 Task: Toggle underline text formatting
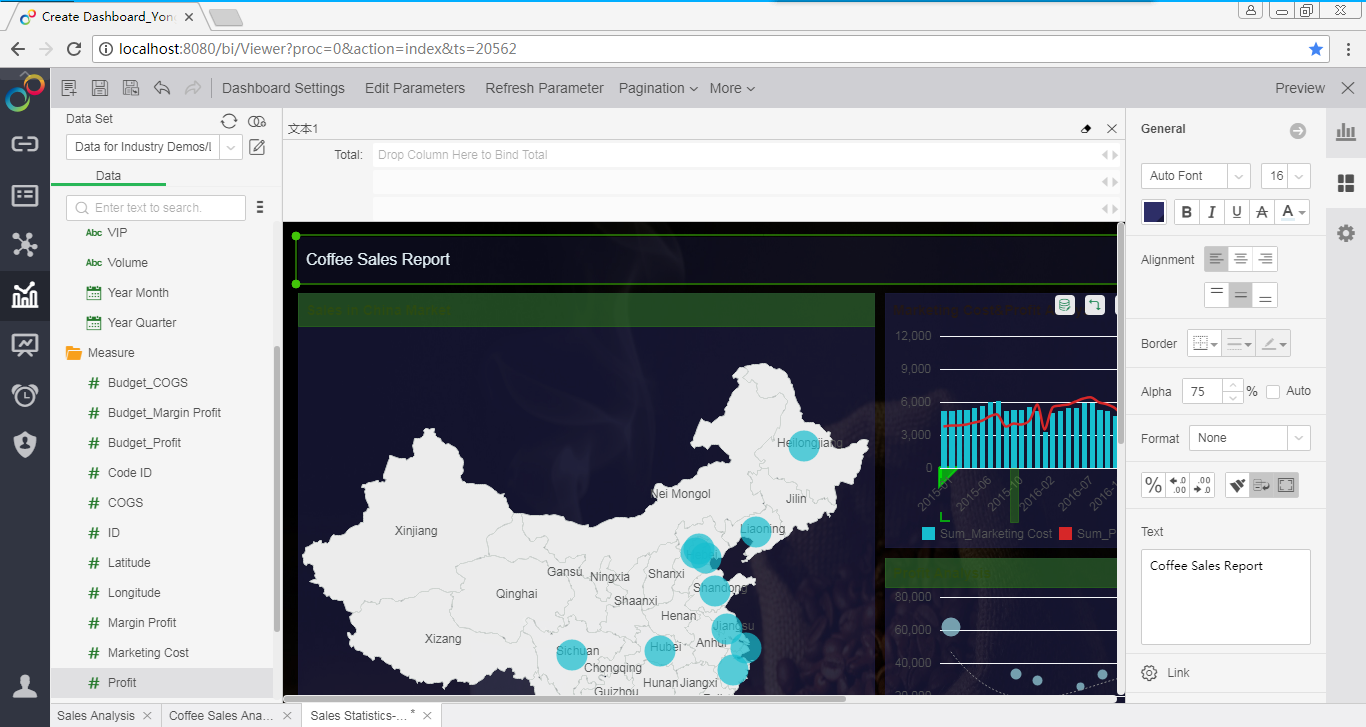click(x=1237, y=212)
